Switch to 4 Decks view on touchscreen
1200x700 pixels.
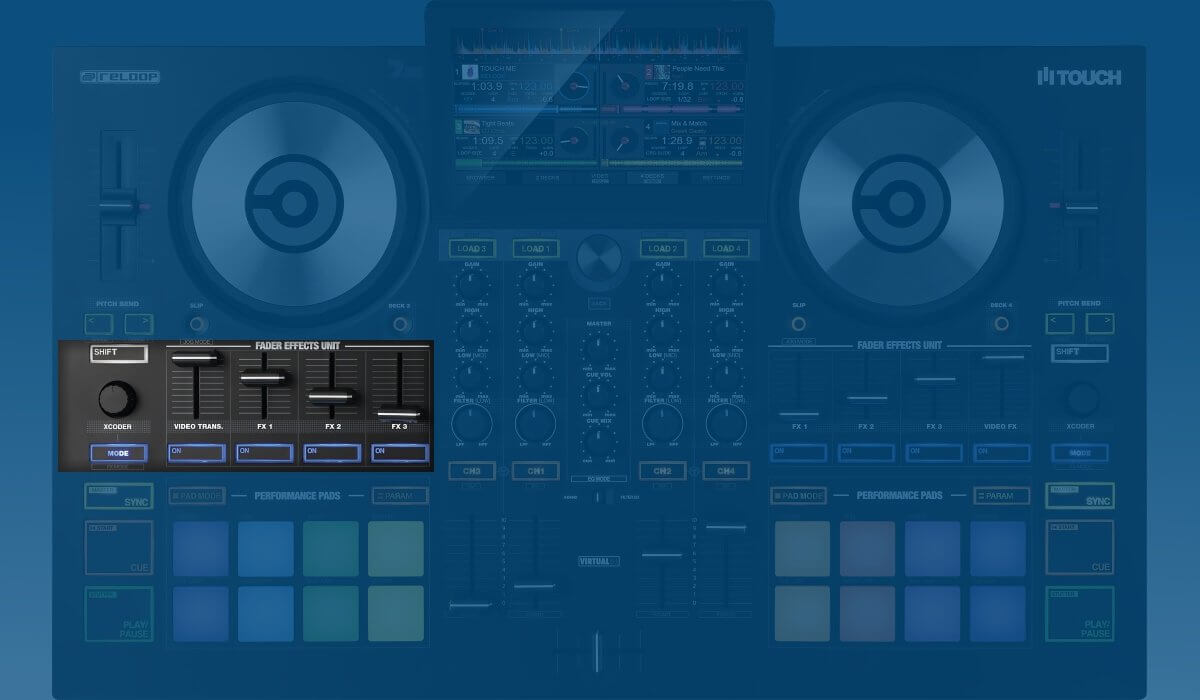651,177
